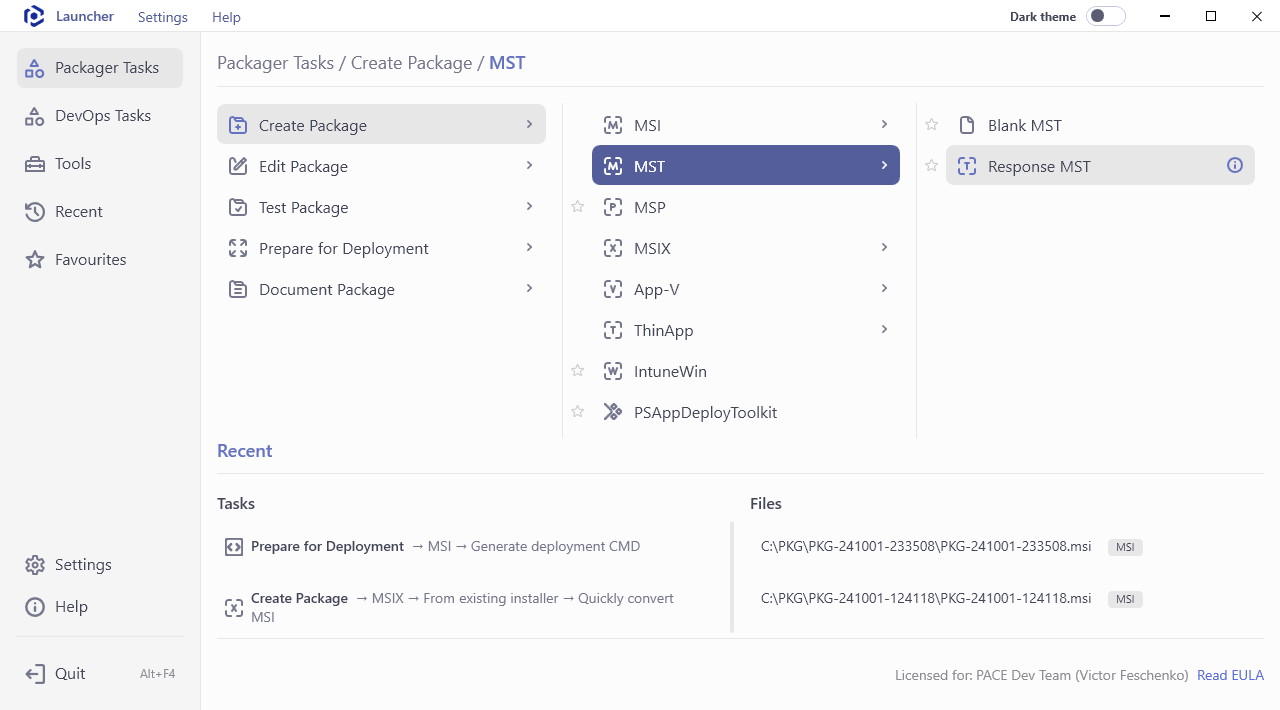
Task: Click the Packager Tasks sidebar icon
Action: 35,68
